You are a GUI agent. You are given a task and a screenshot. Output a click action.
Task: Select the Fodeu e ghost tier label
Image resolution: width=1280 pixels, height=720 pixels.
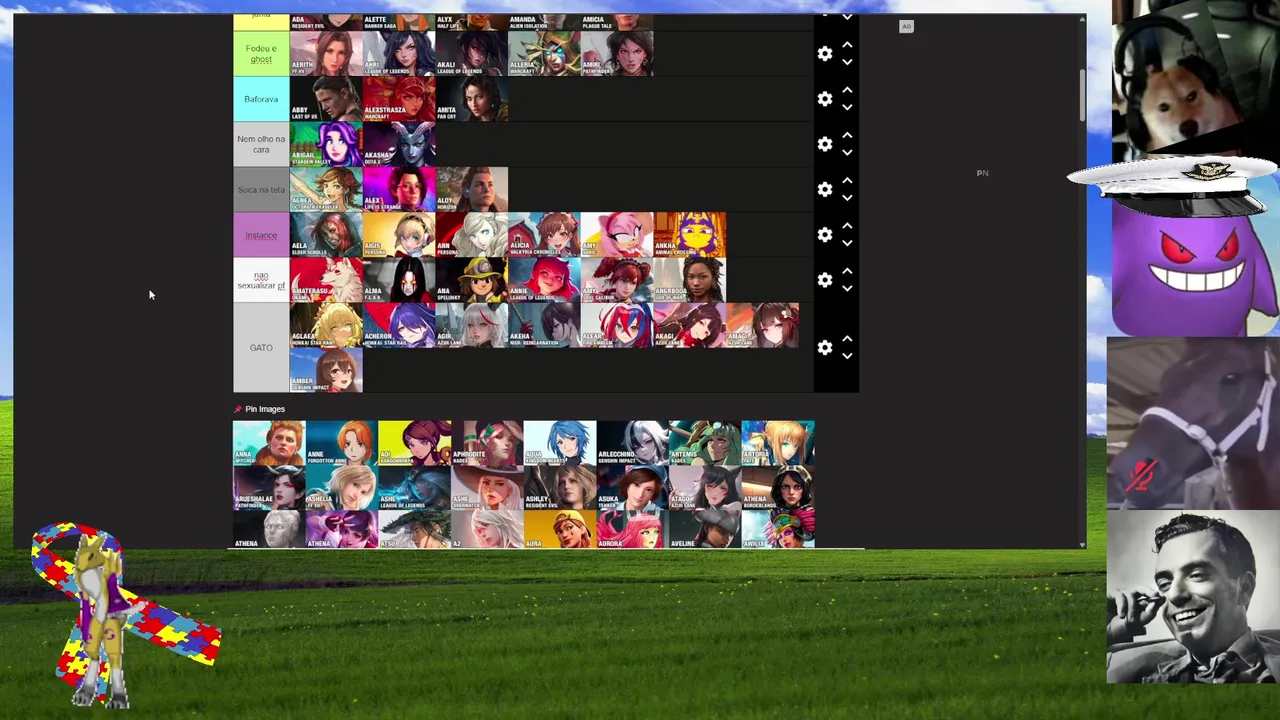click(x=261, y=54)
